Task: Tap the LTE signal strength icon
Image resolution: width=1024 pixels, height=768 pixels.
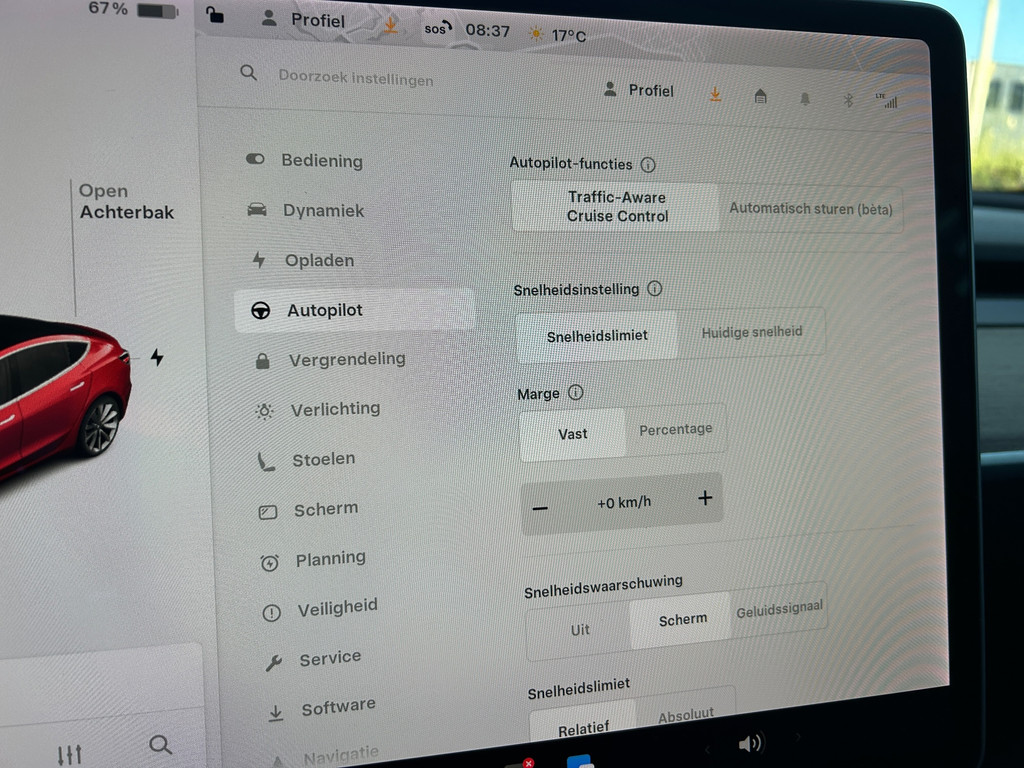Action: 887,100
